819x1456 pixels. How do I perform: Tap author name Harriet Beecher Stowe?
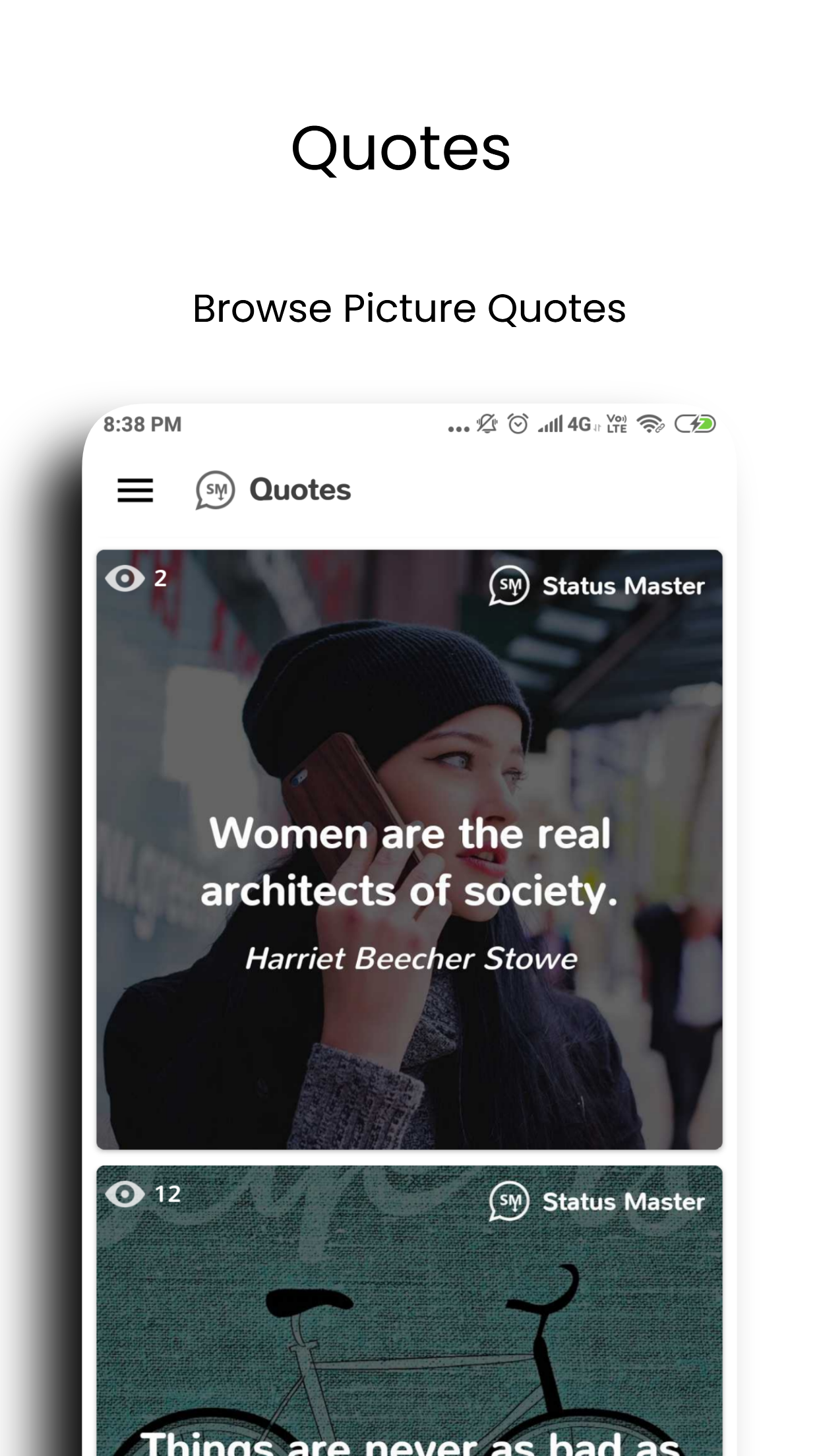pos(411,958)
